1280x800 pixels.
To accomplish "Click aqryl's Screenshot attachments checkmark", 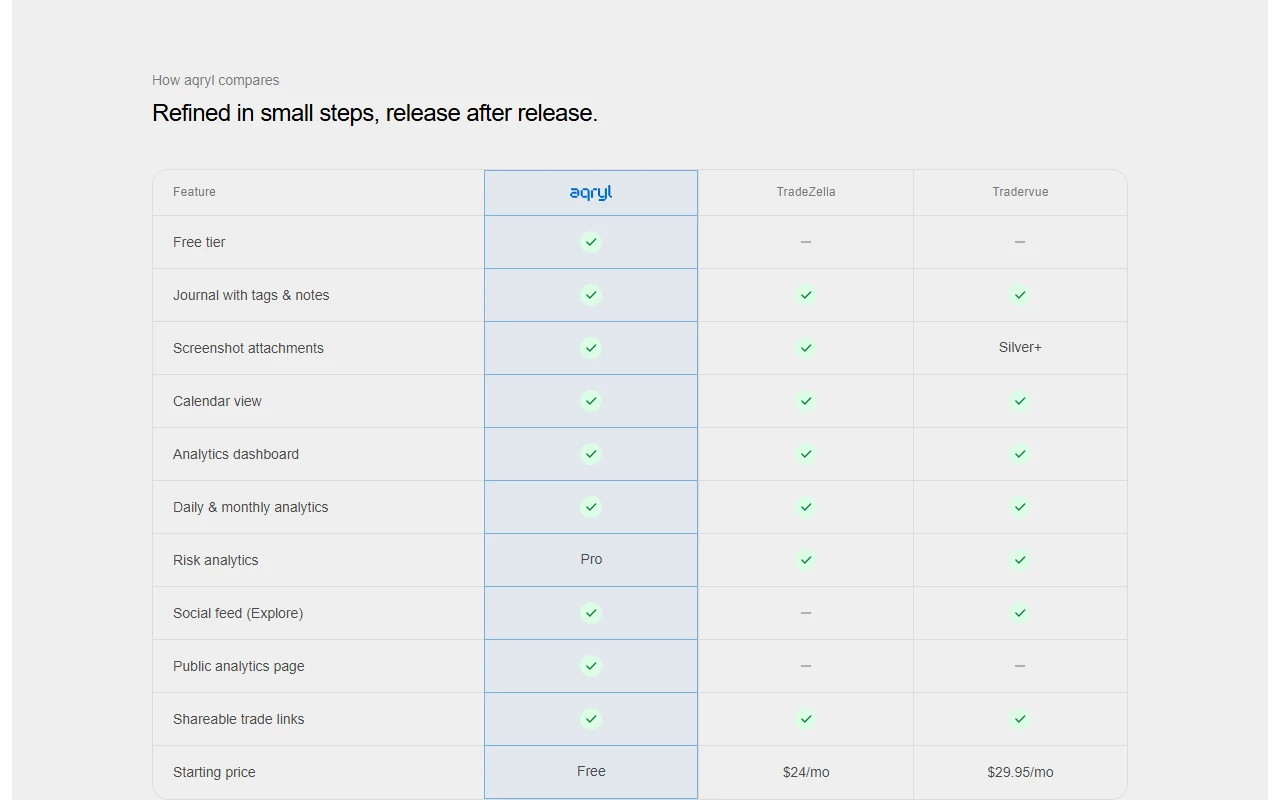I will tap(591, 348).
